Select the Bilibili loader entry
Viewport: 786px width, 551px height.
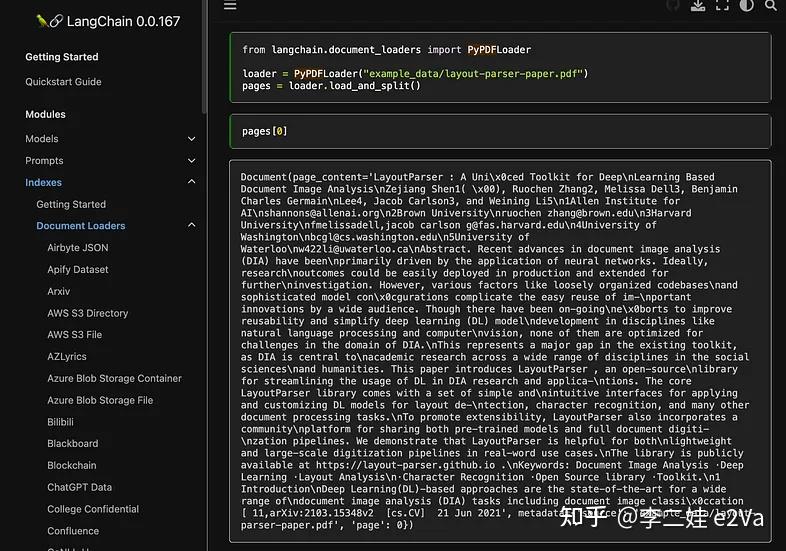60,422
